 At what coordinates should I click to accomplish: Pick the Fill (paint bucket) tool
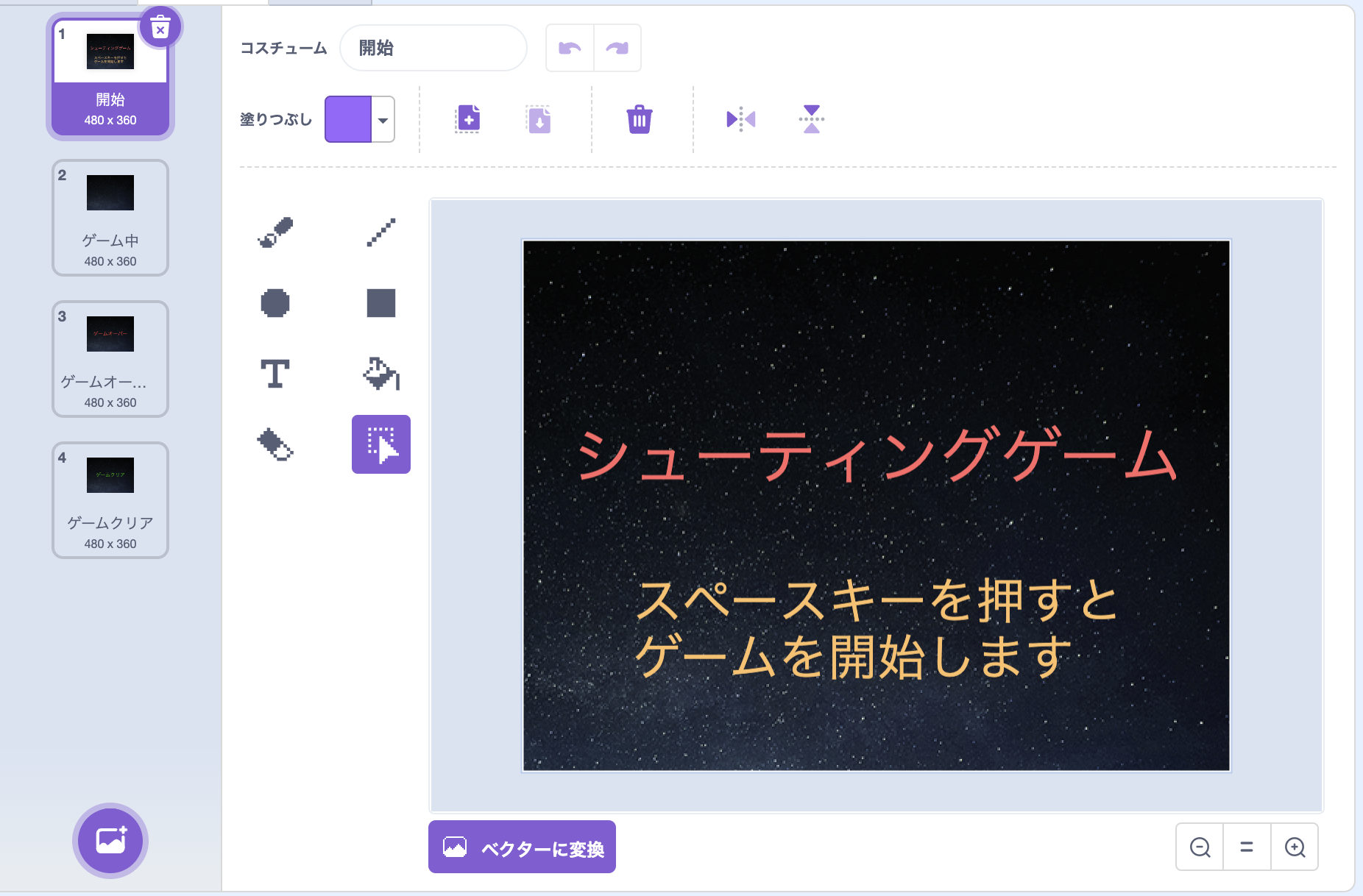tap(380, 373)
